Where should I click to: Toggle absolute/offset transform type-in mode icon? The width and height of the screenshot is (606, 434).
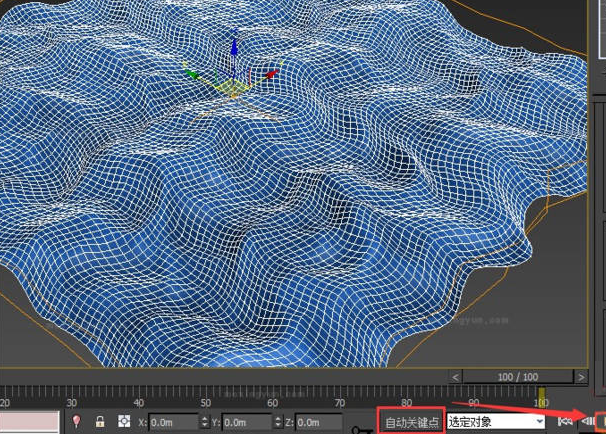tap(124, 421)
